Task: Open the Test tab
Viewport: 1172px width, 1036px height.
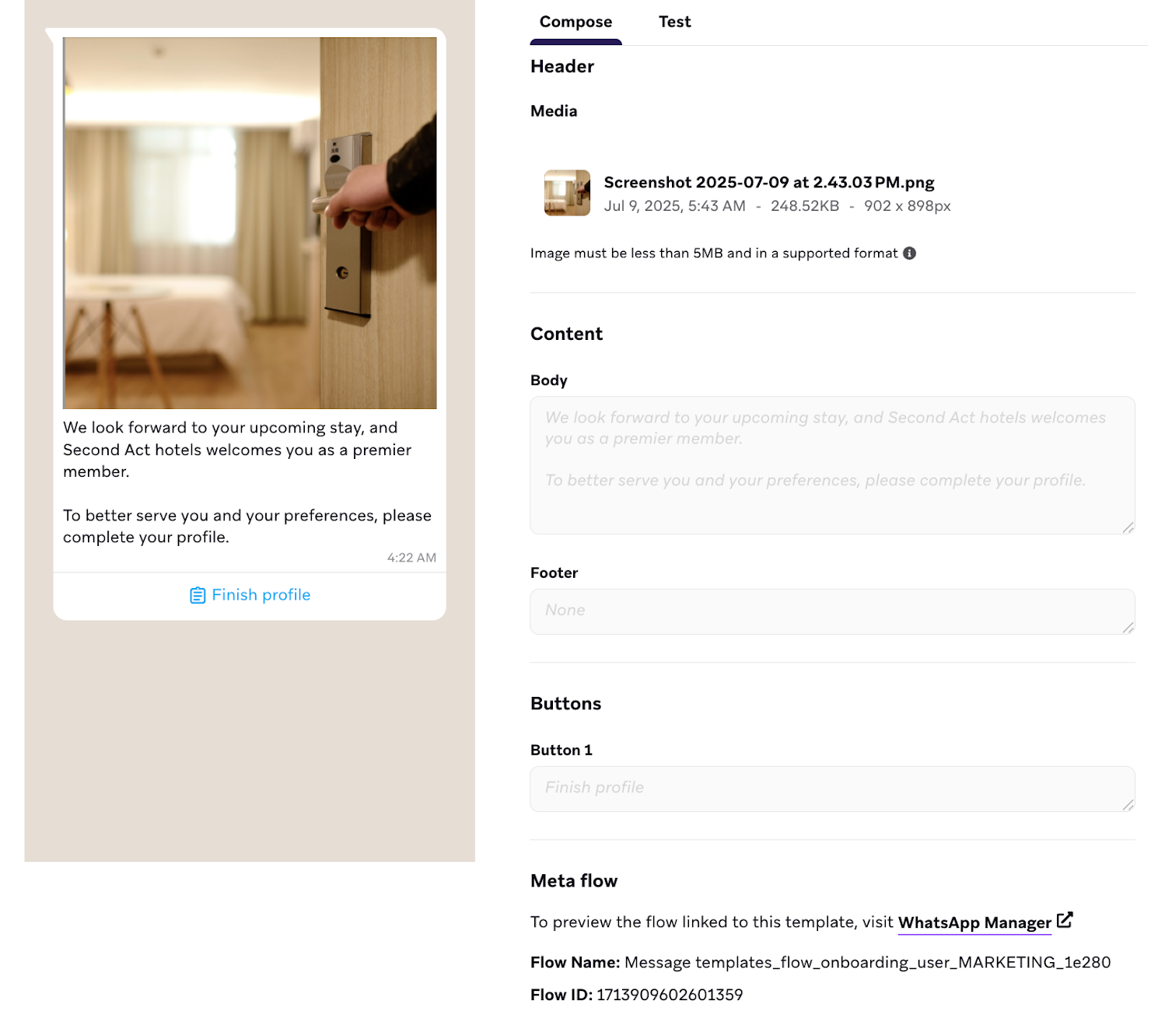Action: [x=674, y=23]
